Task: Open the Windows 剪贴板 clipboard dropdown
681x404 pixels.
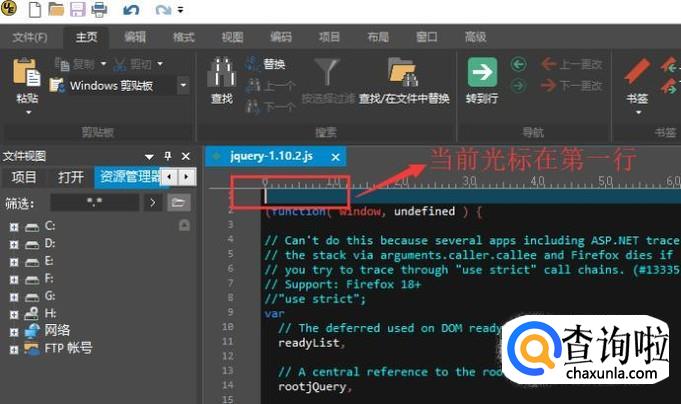Action: [183, 86]
